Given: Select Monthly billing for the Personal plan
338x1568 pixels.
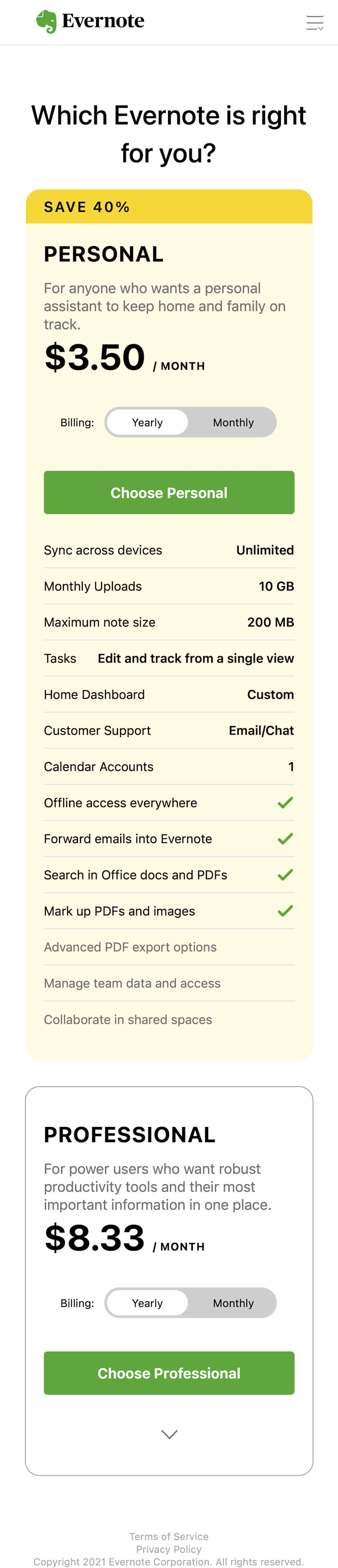Looking at the screenshot, I should (233, 422).
